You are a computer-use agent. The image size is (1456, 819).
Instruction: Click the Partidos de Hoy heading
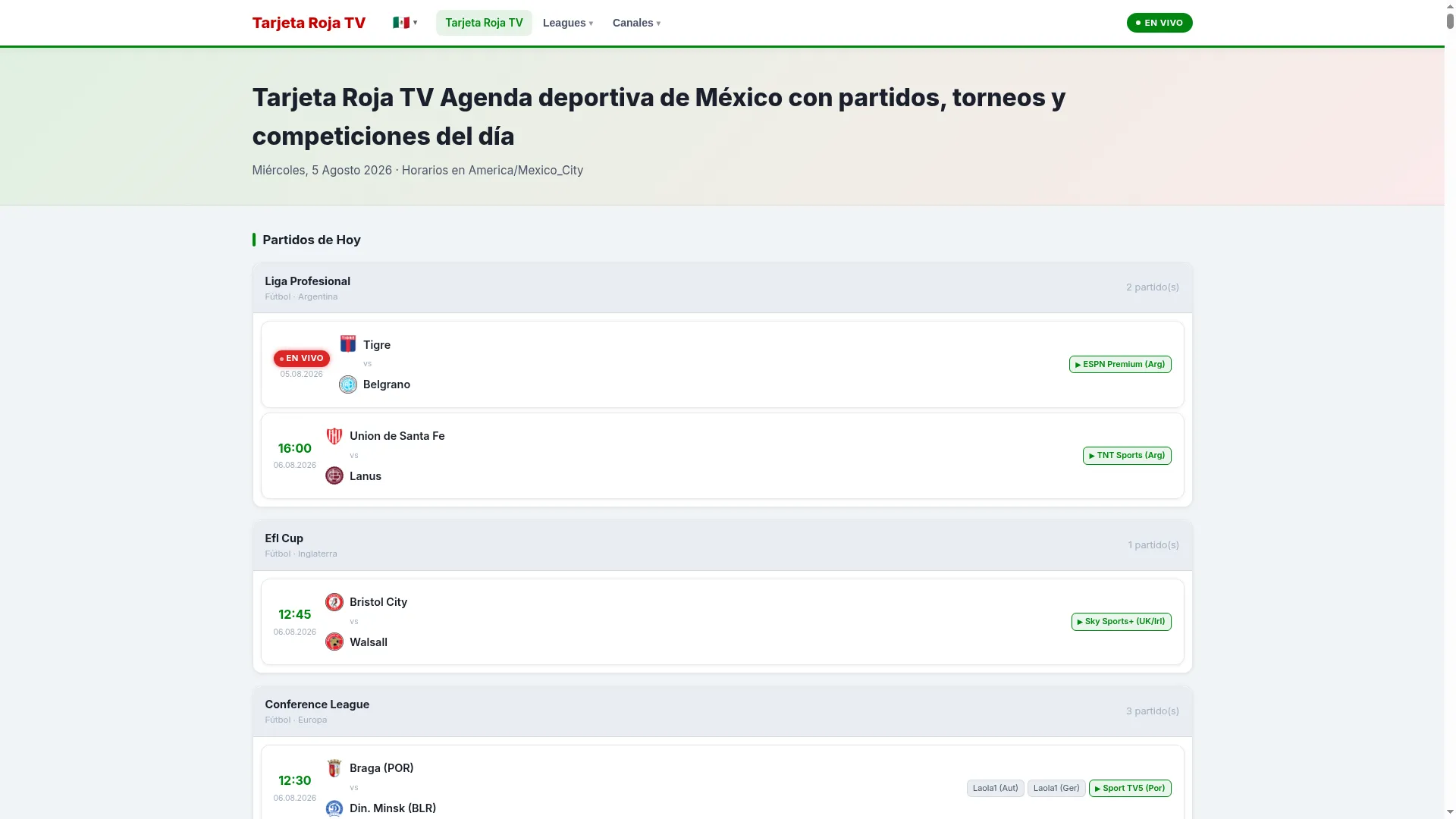(x=312, y=240)
